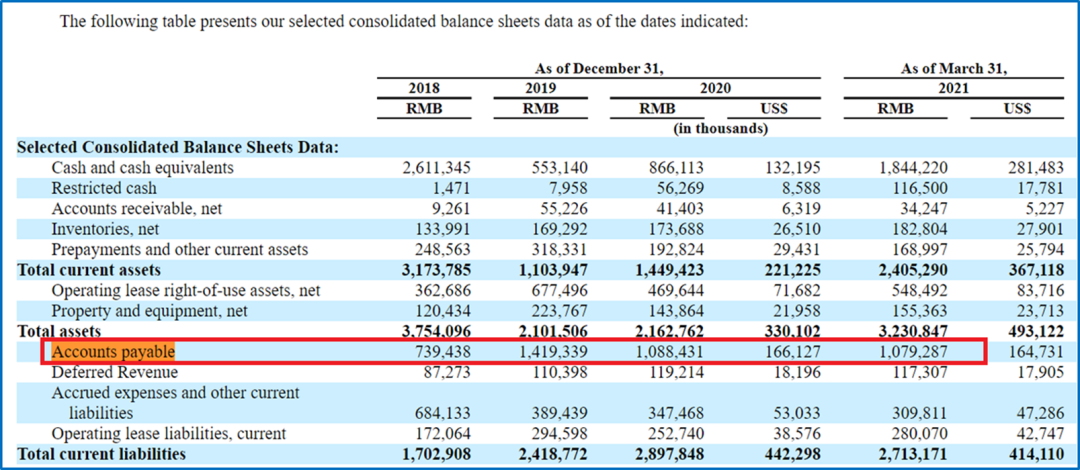The height and width of the screenshot is (470, 1080).
Task: Click the "As of December 31," heading
Action: click(598, 68)
